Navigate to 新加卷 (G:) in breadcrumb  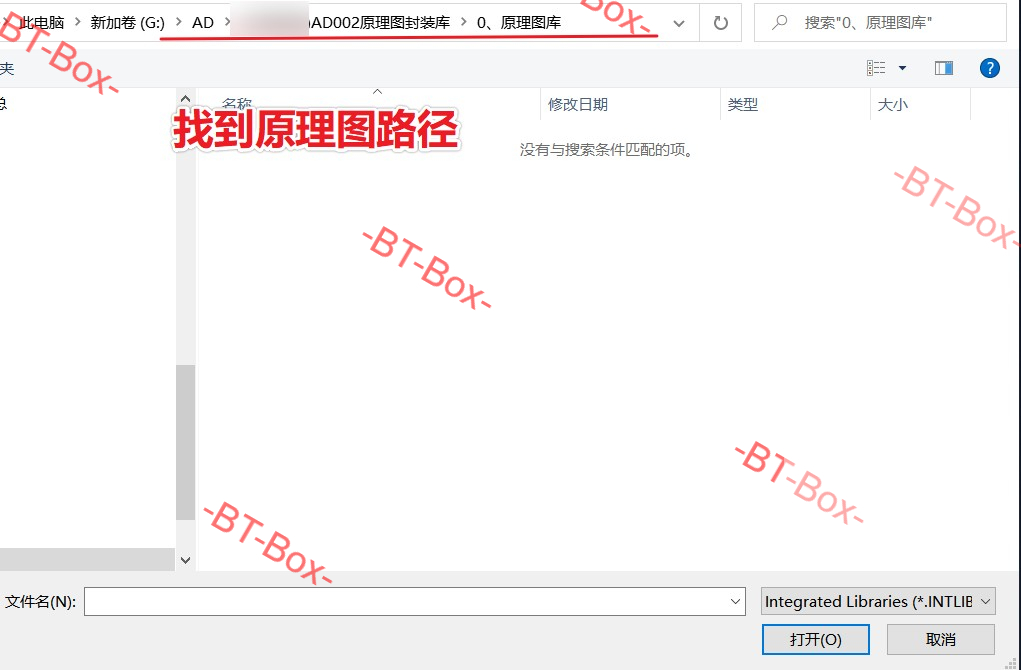(128, 23)
